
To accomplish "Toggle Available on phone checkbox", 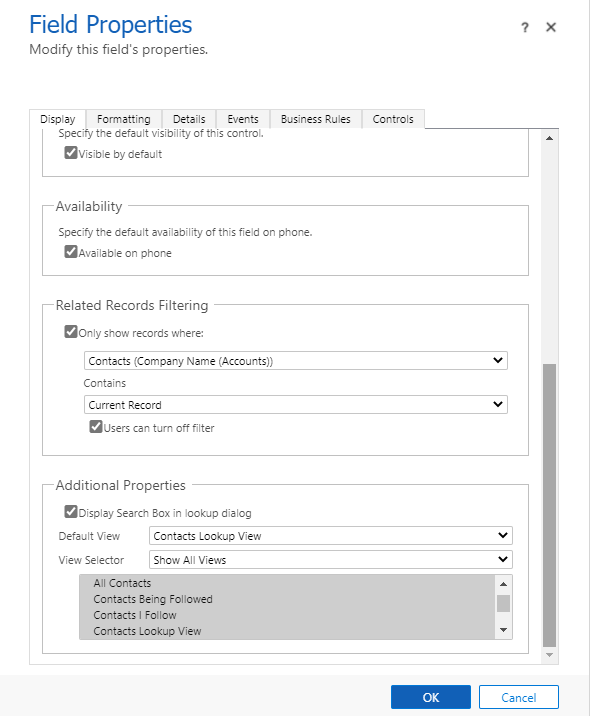I will point(71,252).
